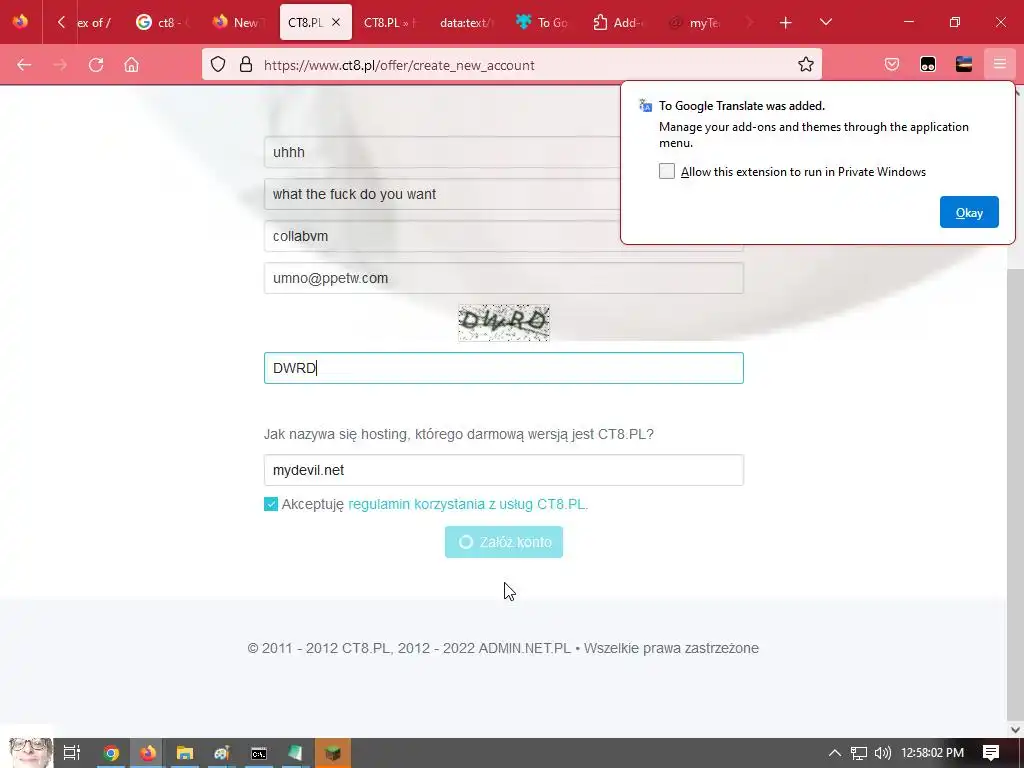Open the green notebook app in taskbar

295,753
